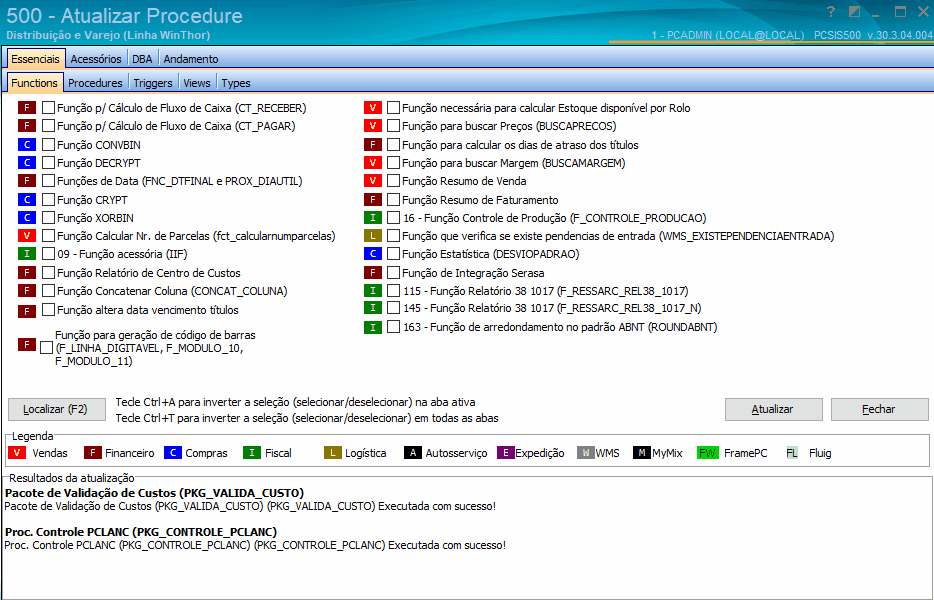
Task: Click the FramePC FW legend icon
Action: (x=707, y=453)
